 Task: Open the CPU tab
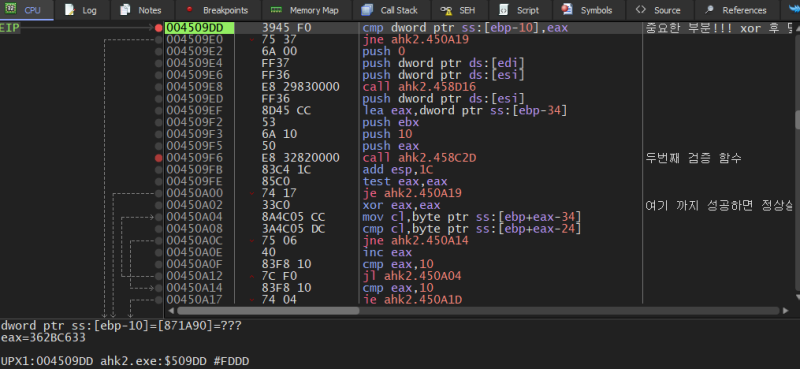[26, 10]
